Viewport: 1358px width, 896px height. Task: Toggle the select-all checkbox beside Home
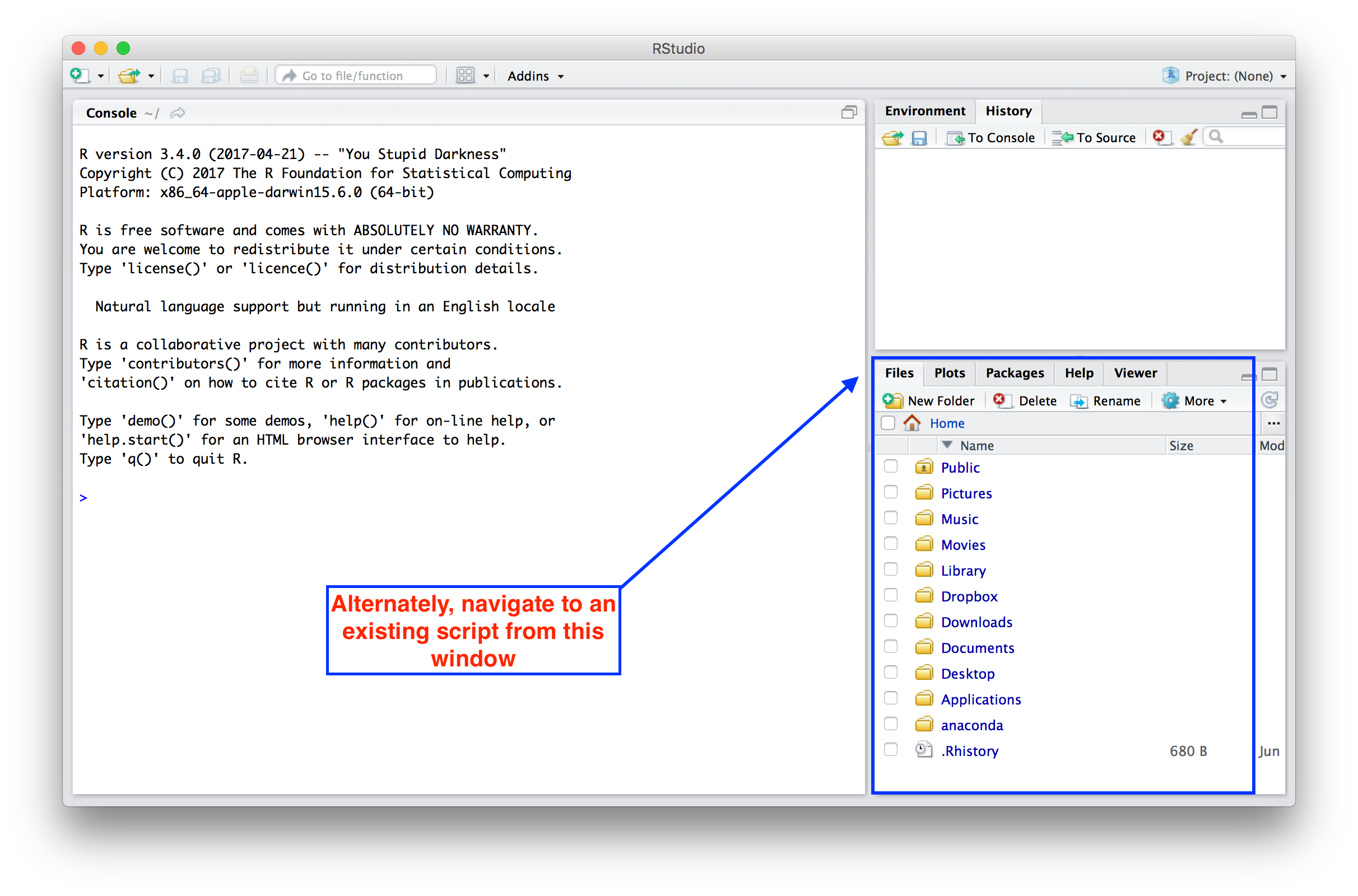tap(887, 423)
